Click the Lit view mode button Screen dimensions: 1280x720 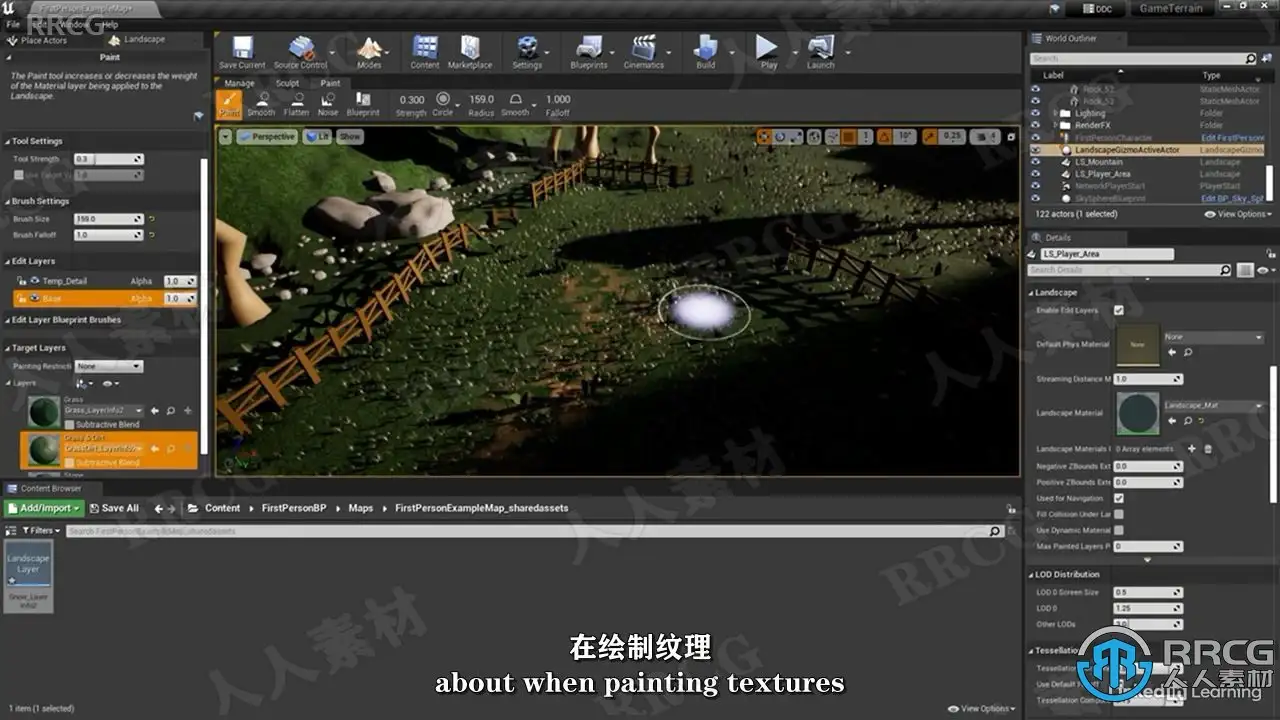[319, 136]
